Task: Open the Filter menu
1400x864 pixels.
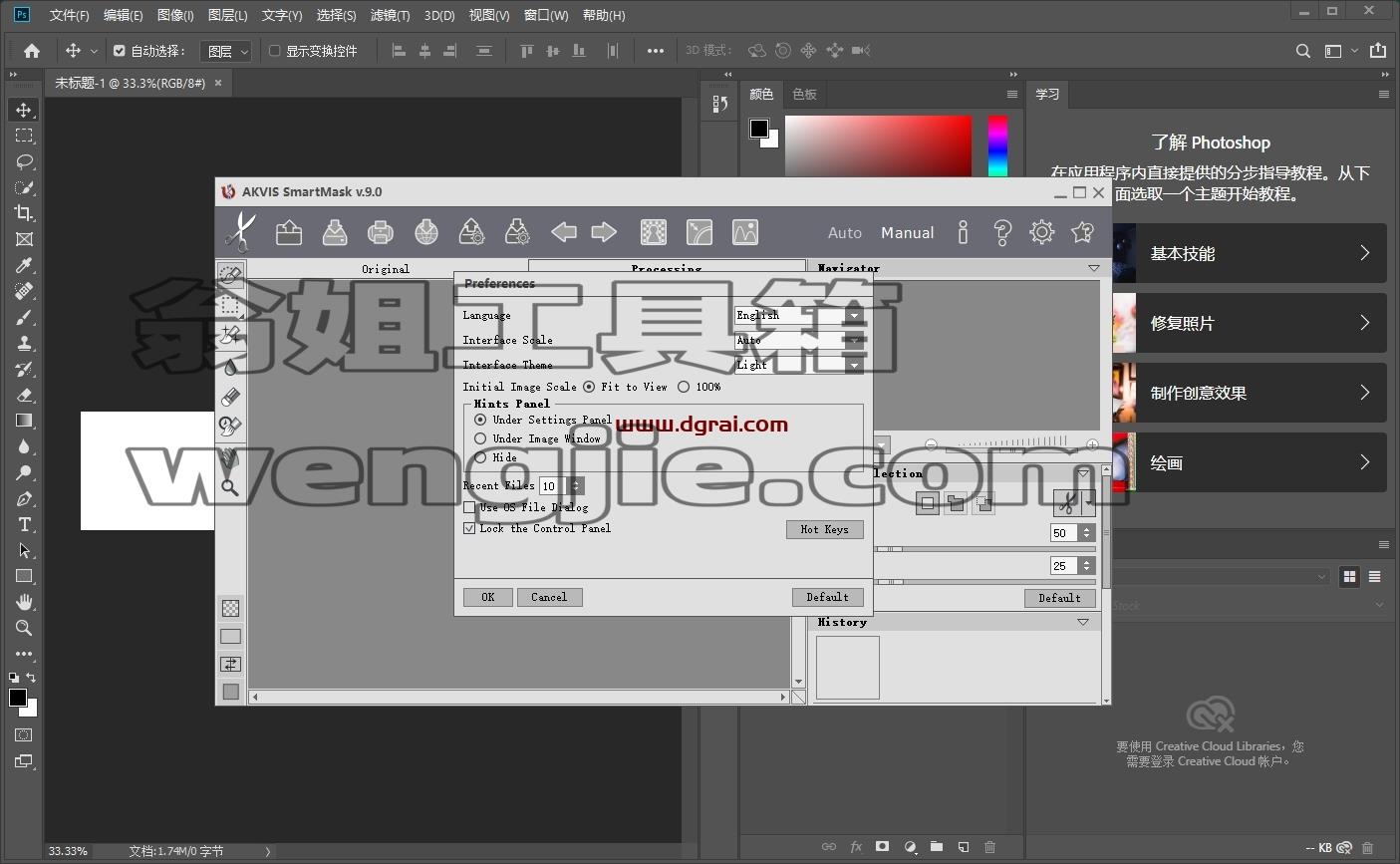Action: pos(390,15)
